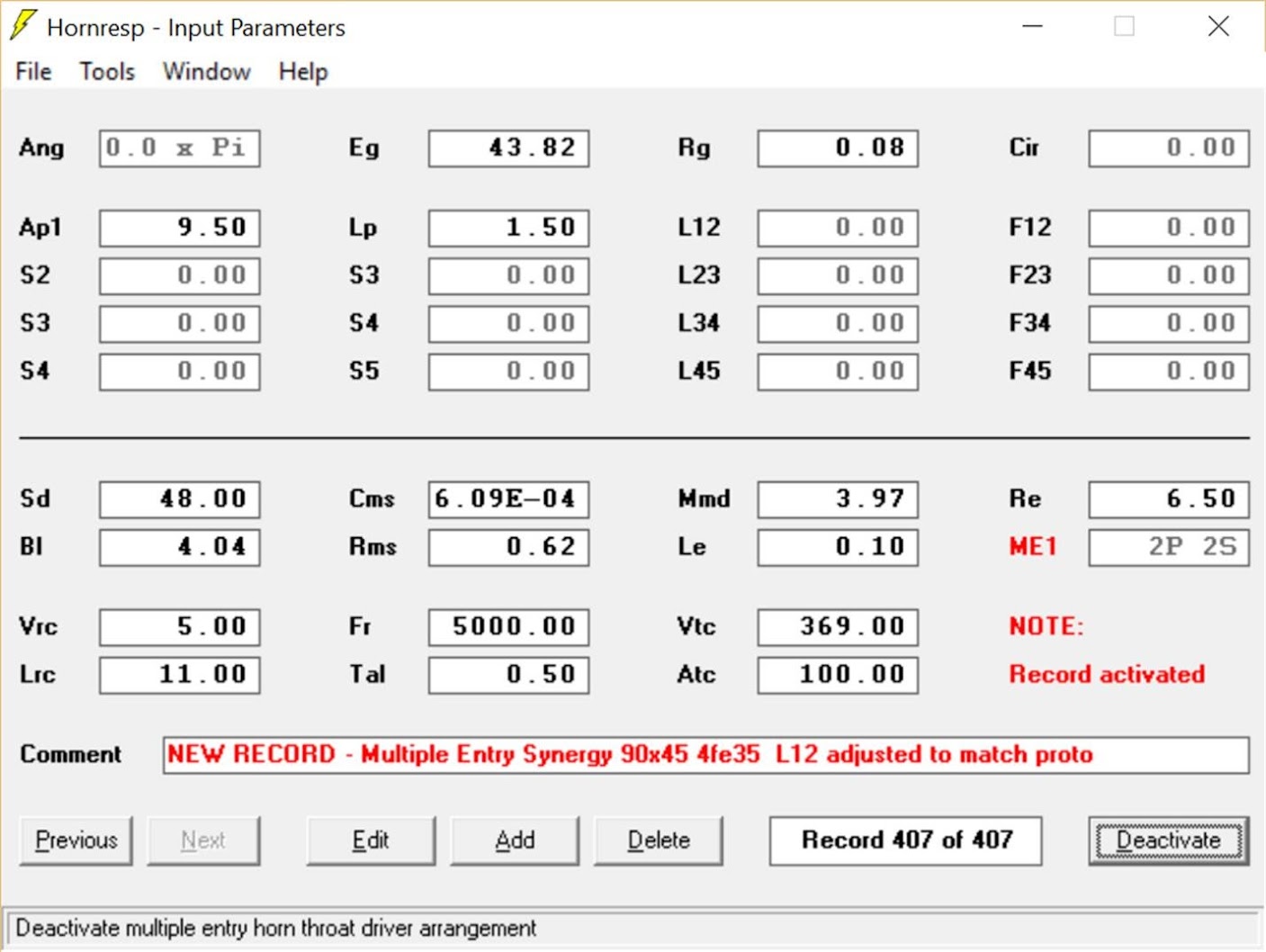This screenshot has height=952, width=1266.
Task: Open the Window menu
Action: point(207,71)
